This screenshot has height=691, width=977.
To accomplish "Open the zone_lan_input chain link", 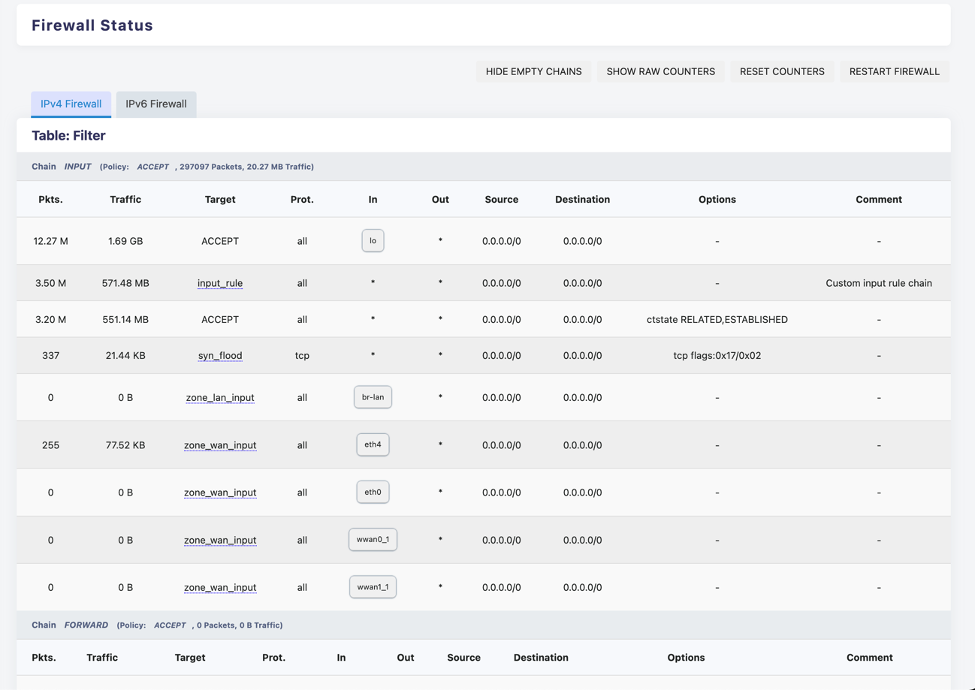I will pyautogui.click(x=219, y=397).
